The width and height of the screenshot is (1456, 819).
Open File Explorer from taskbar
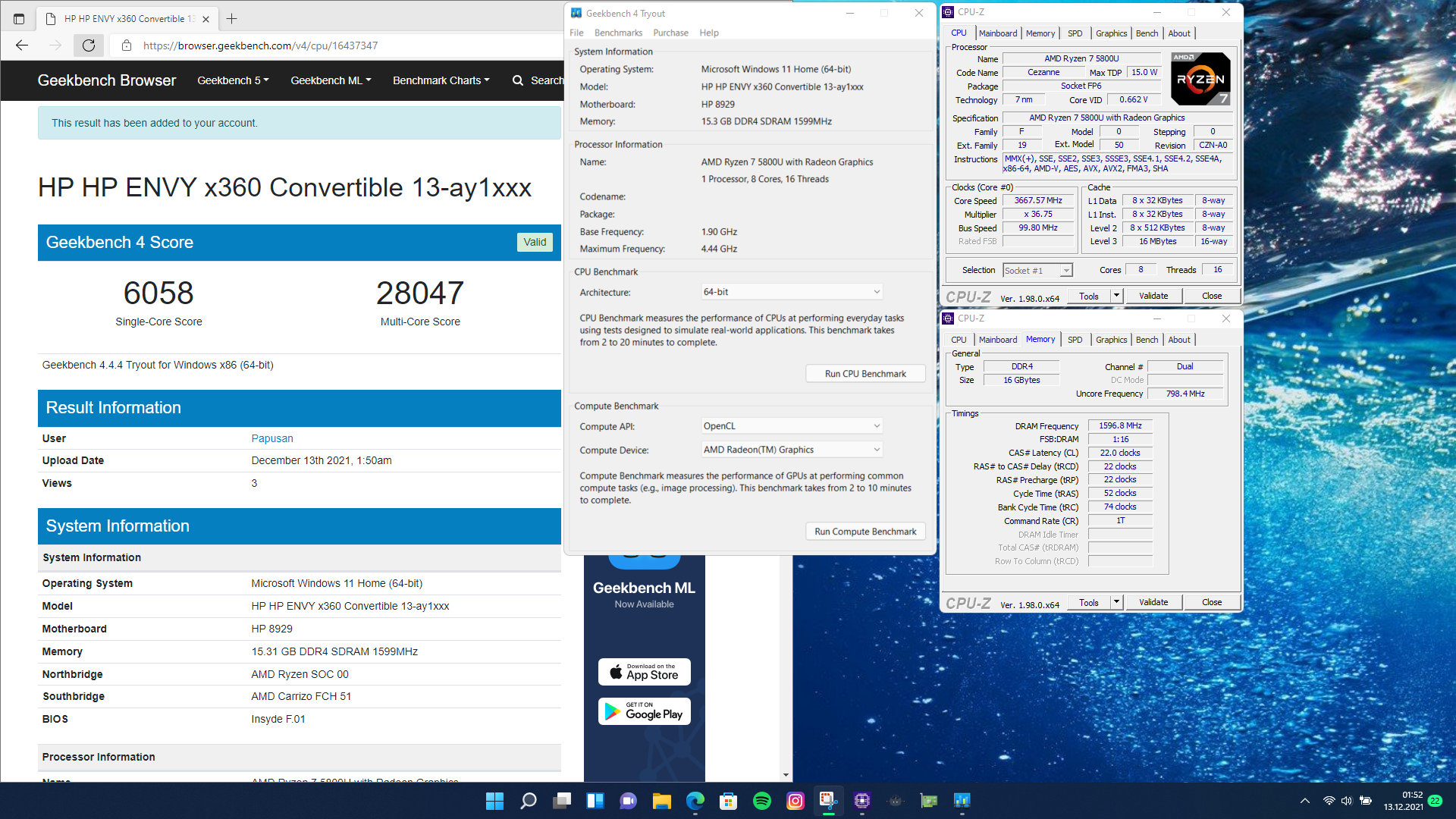point(662,801)
